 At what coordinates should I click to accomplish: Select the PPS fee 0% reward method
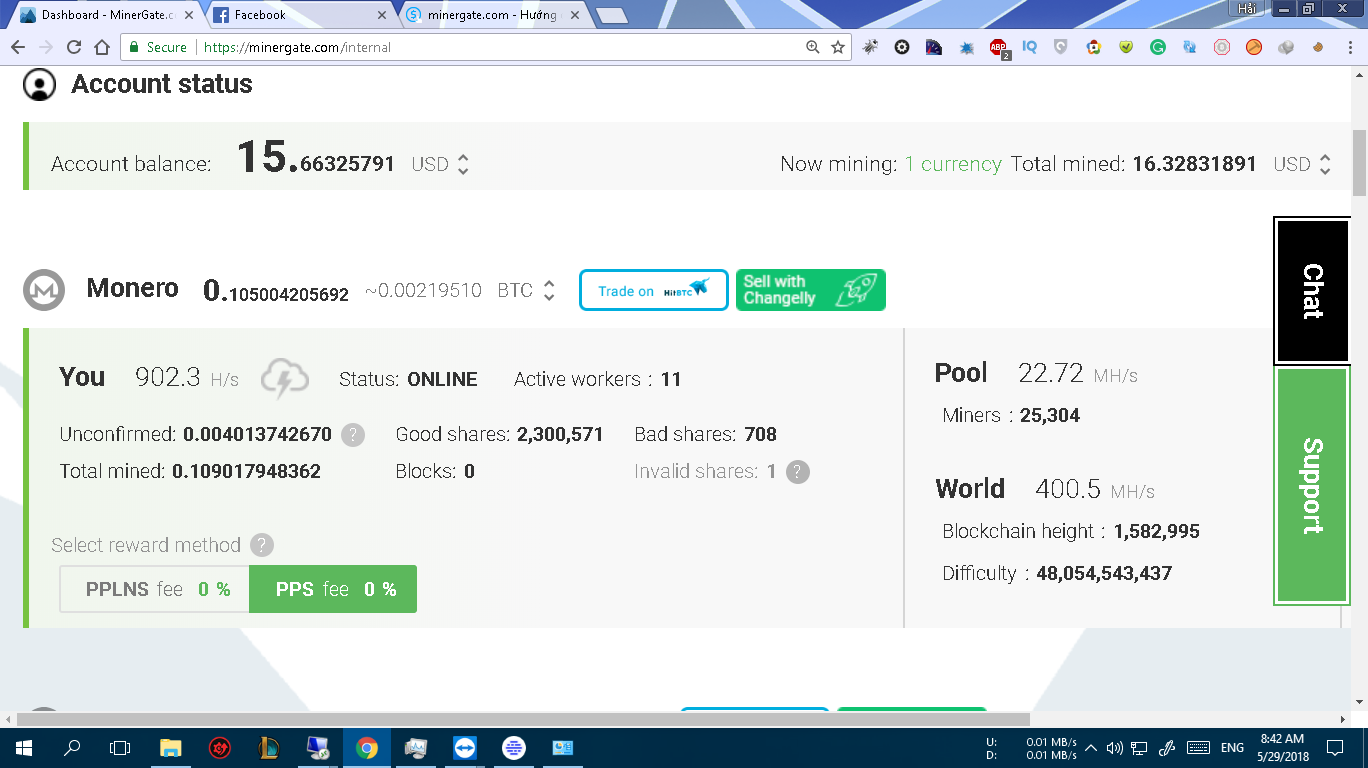click(x=333, y=589)
